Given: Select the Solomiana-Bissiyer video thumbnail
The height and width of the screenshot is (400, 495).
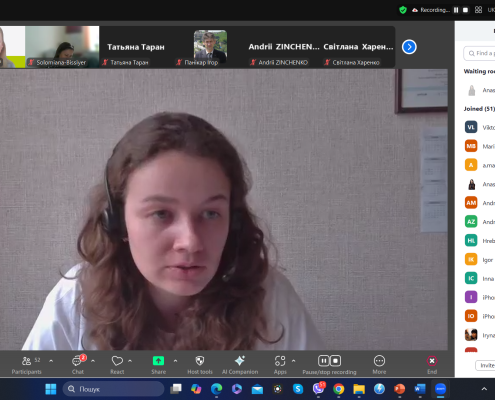Looking at the screenshot, I should [x=62, y=47].
